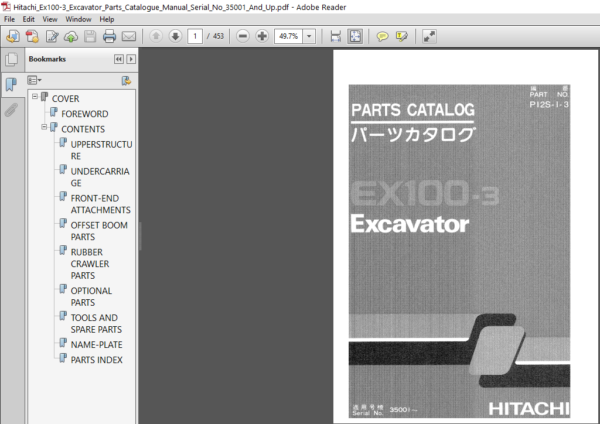Select the CONTENTS bookmark

pyautogui.click(x=83, y=129)
